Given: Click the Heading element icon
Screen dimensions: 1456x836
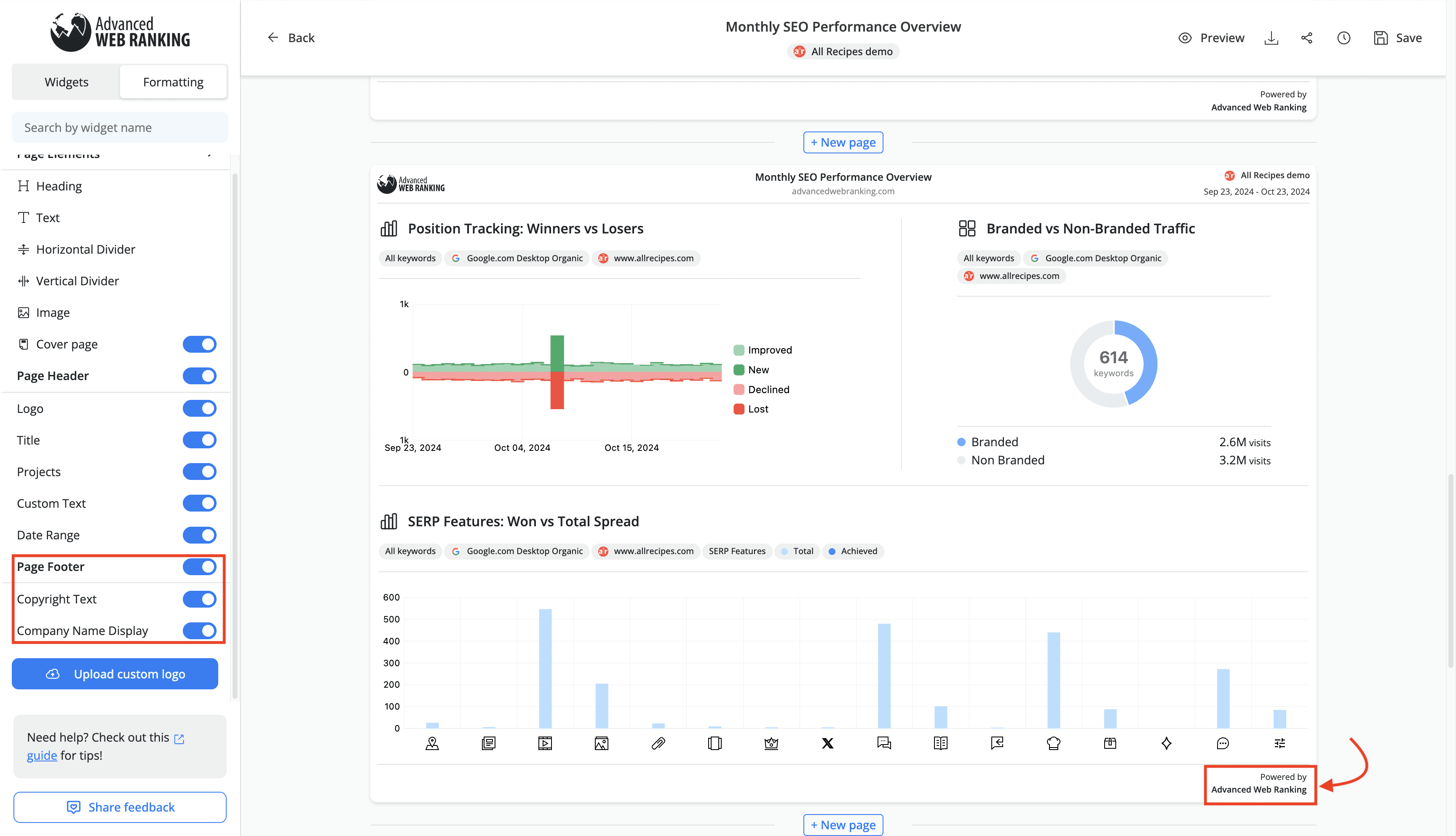Looking at the screenshot, I should 24,186.
